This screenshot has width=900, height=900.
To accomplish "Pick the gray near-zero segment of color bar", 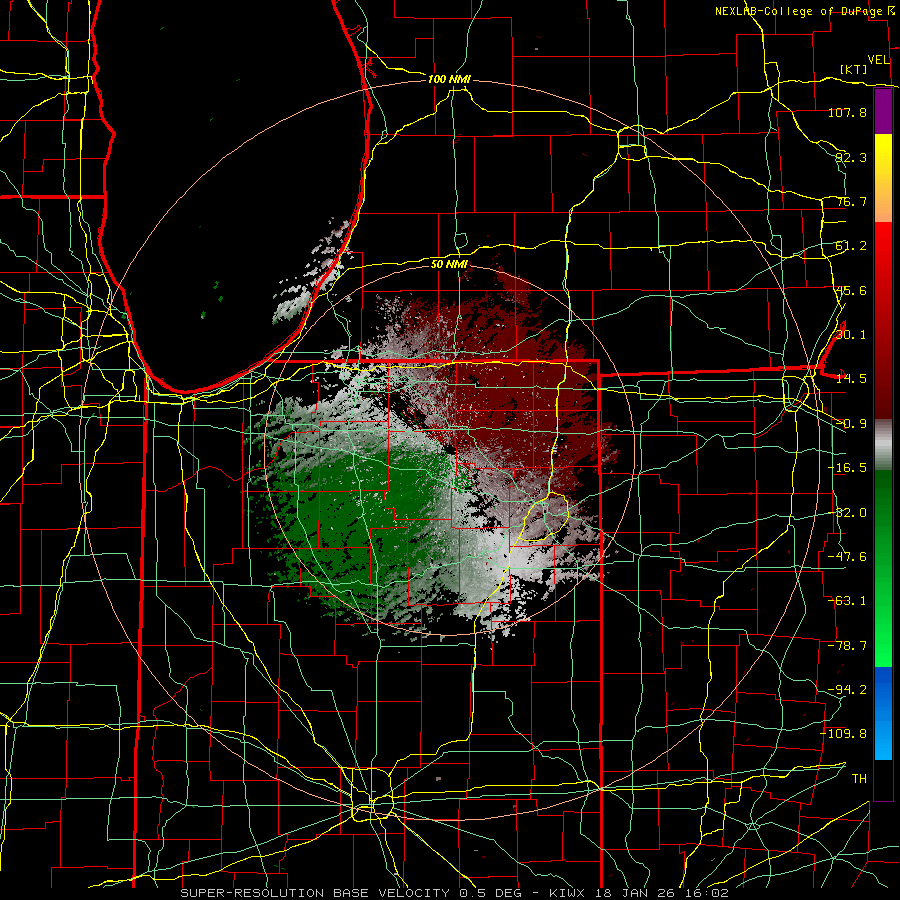I will (883, 445).
